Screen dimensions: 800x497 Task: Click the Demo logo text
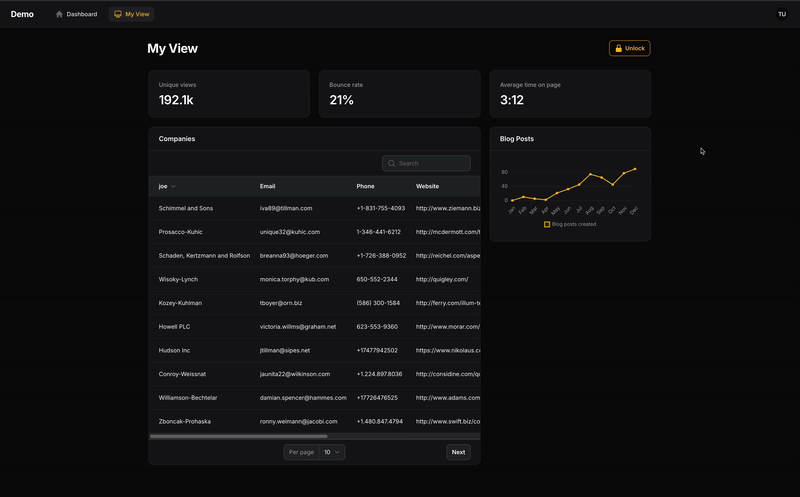(22, 14)
